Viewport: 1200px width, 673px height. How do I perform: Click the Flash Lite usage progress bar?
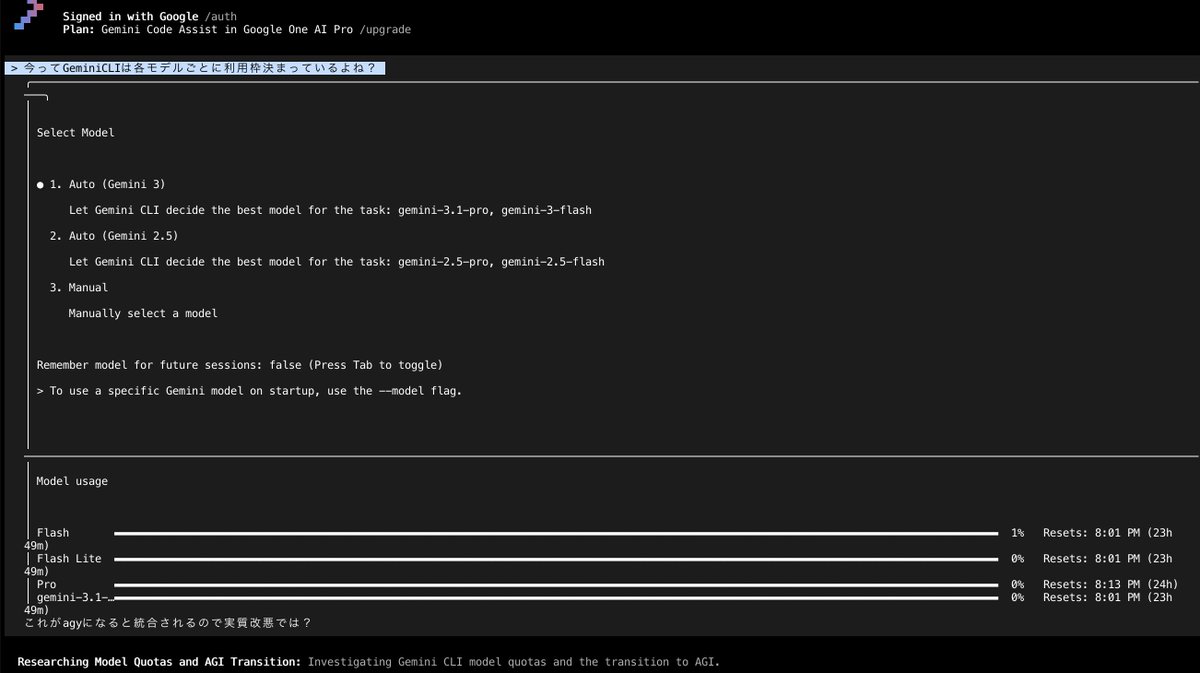pyautogui.click(x=556, y=559)
